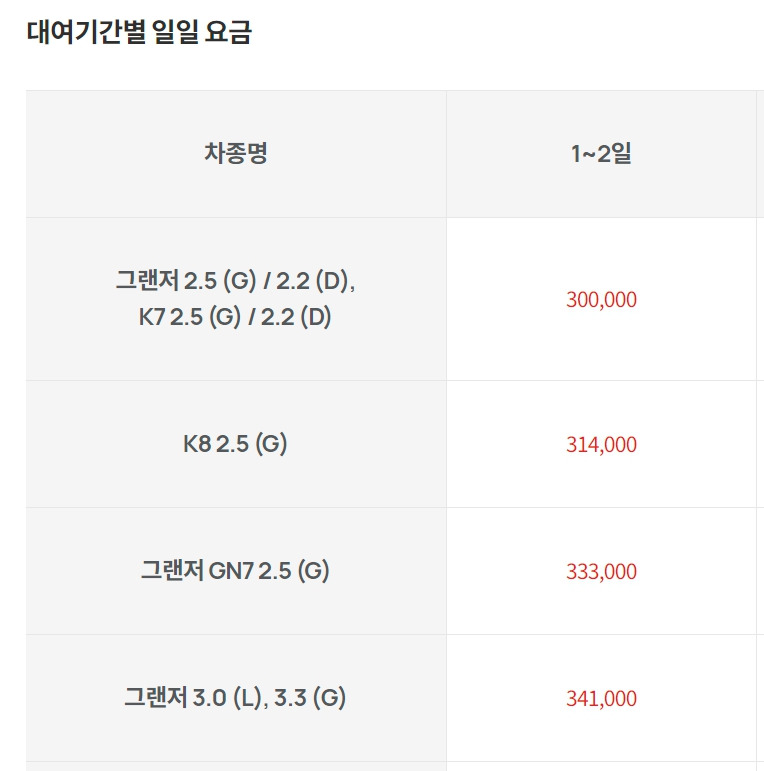Screen dimensions: 764x771
Task: Click the K8 text in the second row
Action: (197, 445)
